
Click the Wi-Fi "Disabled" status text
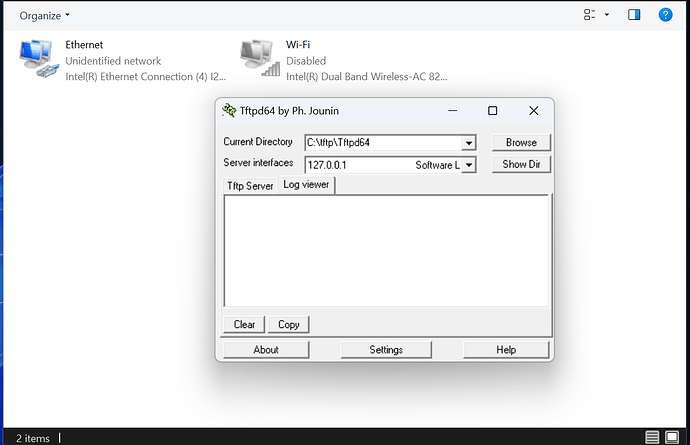click(x=306, y=61)
